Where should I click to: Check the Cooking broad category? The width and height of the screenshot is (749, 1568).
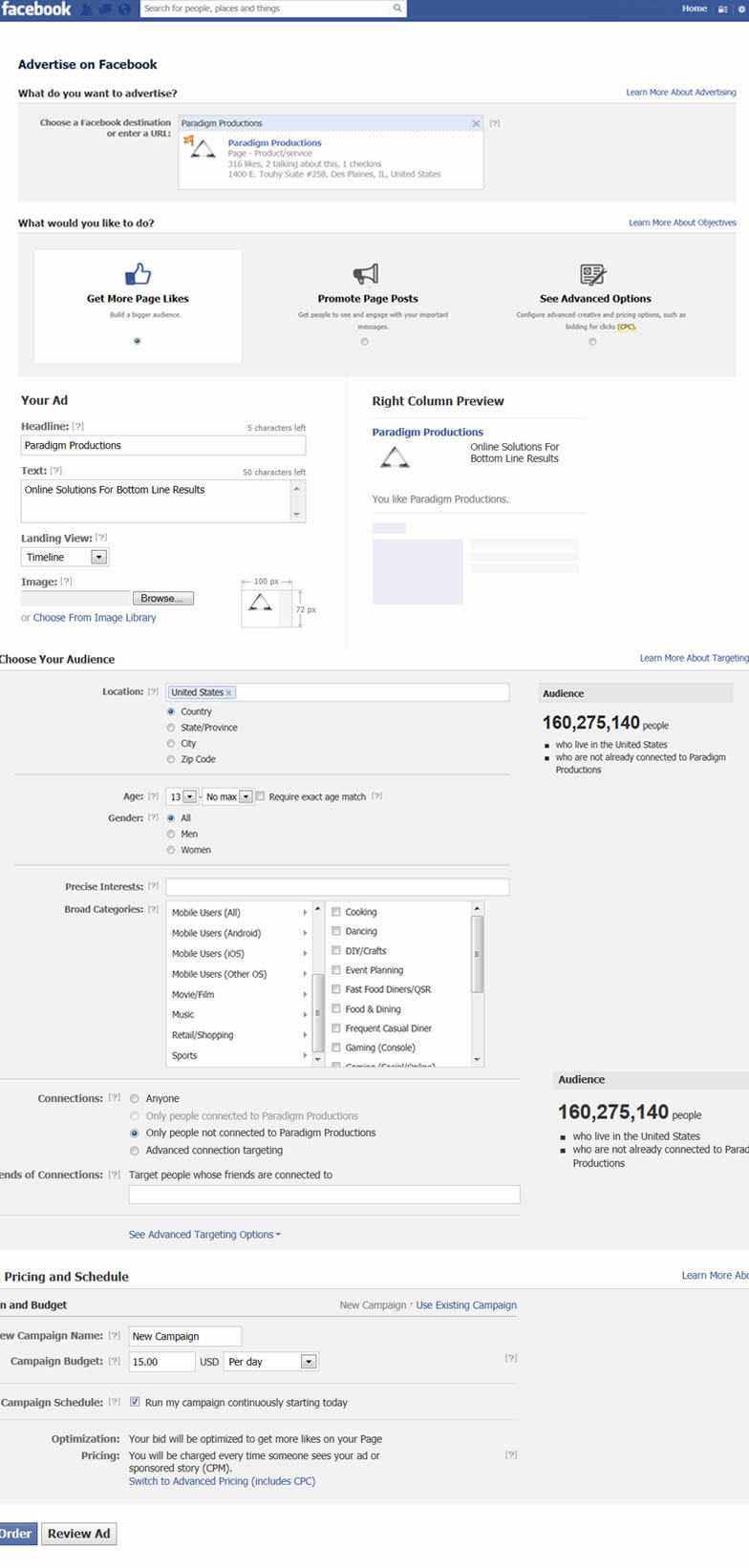[336, 912]
